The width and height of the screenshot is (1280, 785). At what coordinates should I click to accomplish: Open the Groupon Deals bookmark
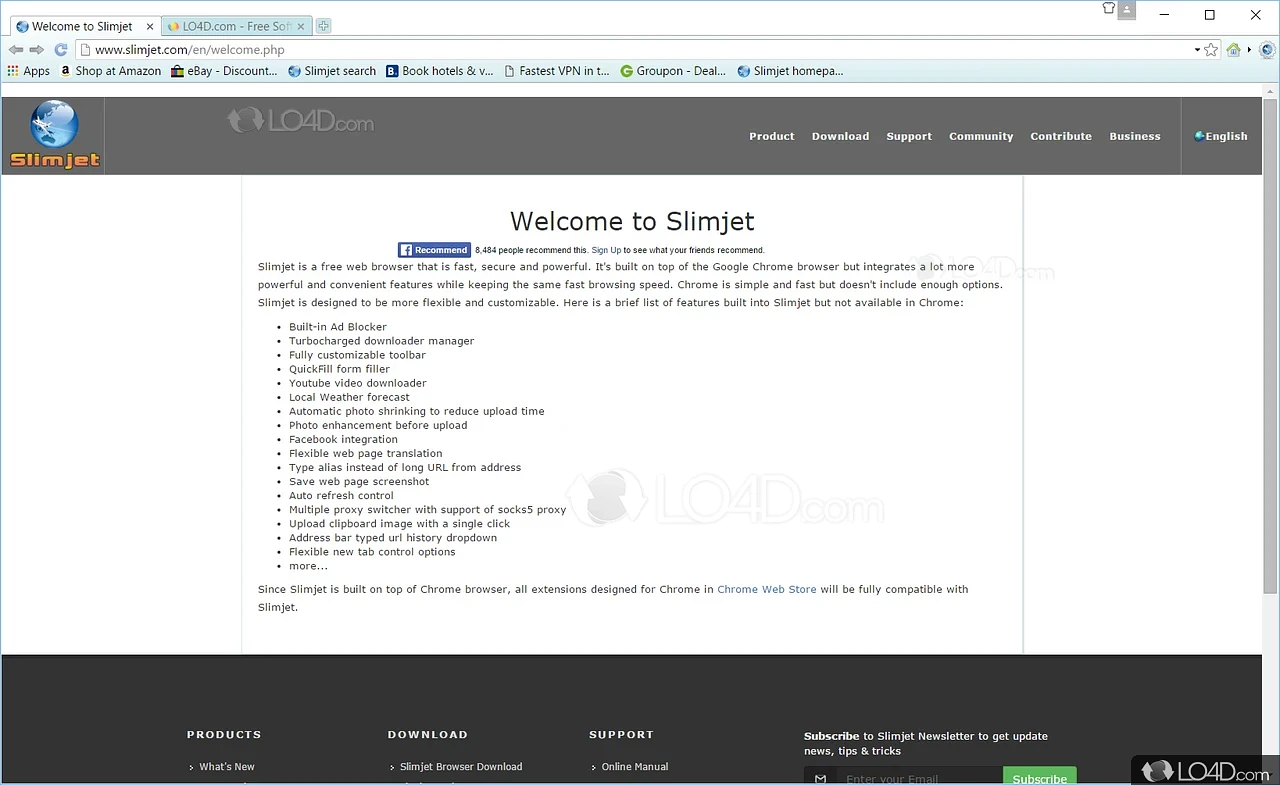[x=672, y=71]
